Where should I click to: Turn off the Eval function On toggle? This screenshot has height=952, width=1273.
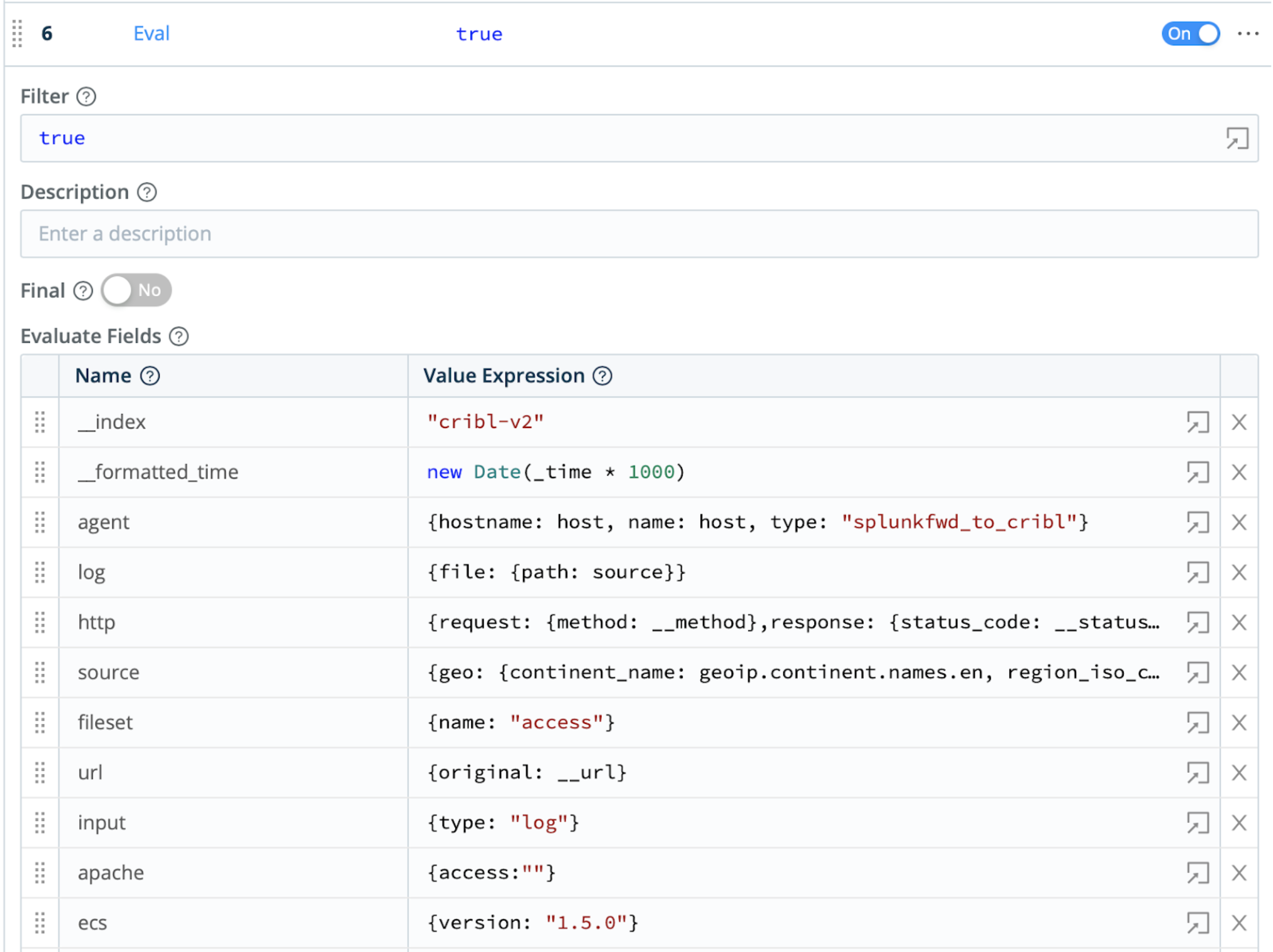click(x=1189, y=33)
